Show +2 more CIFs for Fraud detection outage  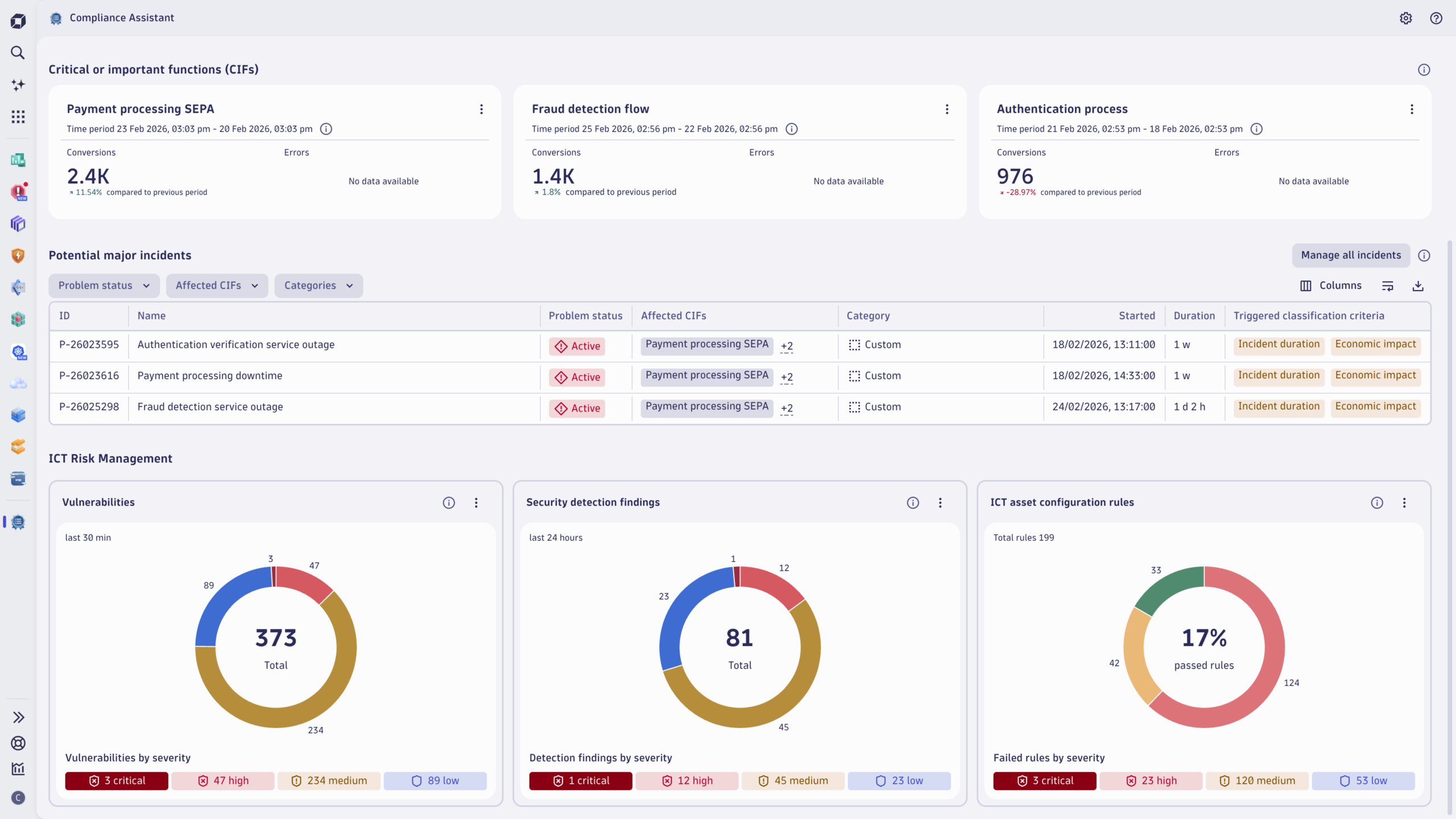pos(787,408)
